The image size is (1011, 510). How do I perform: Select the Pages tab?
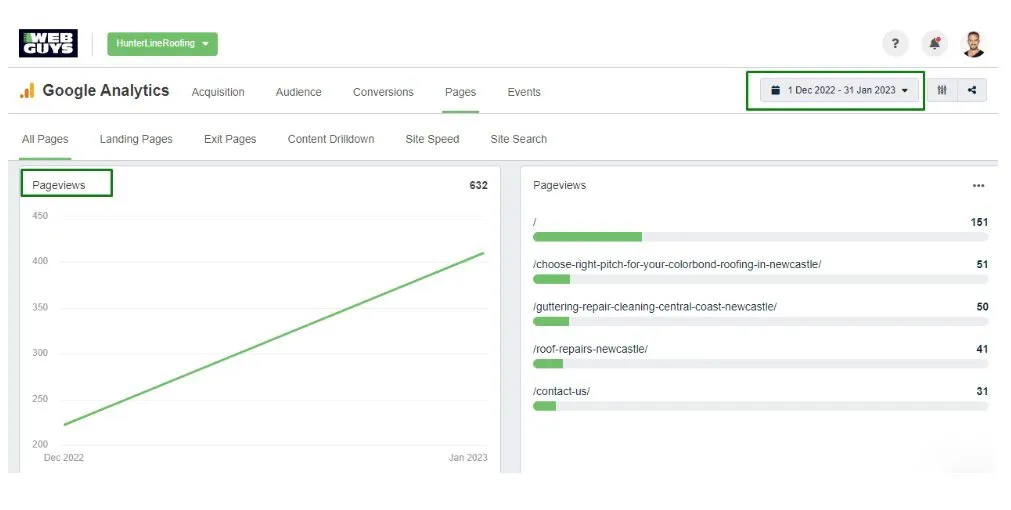[x=460, y=92]
